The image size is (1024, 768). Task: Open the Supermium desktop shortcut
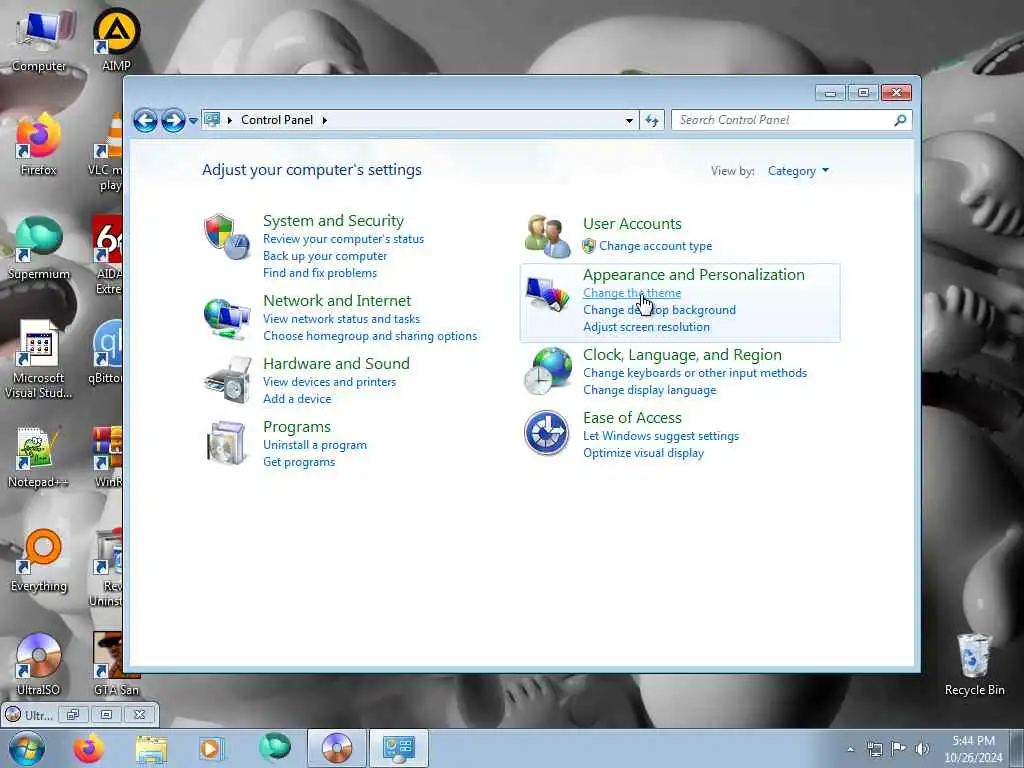click(39, 248)
